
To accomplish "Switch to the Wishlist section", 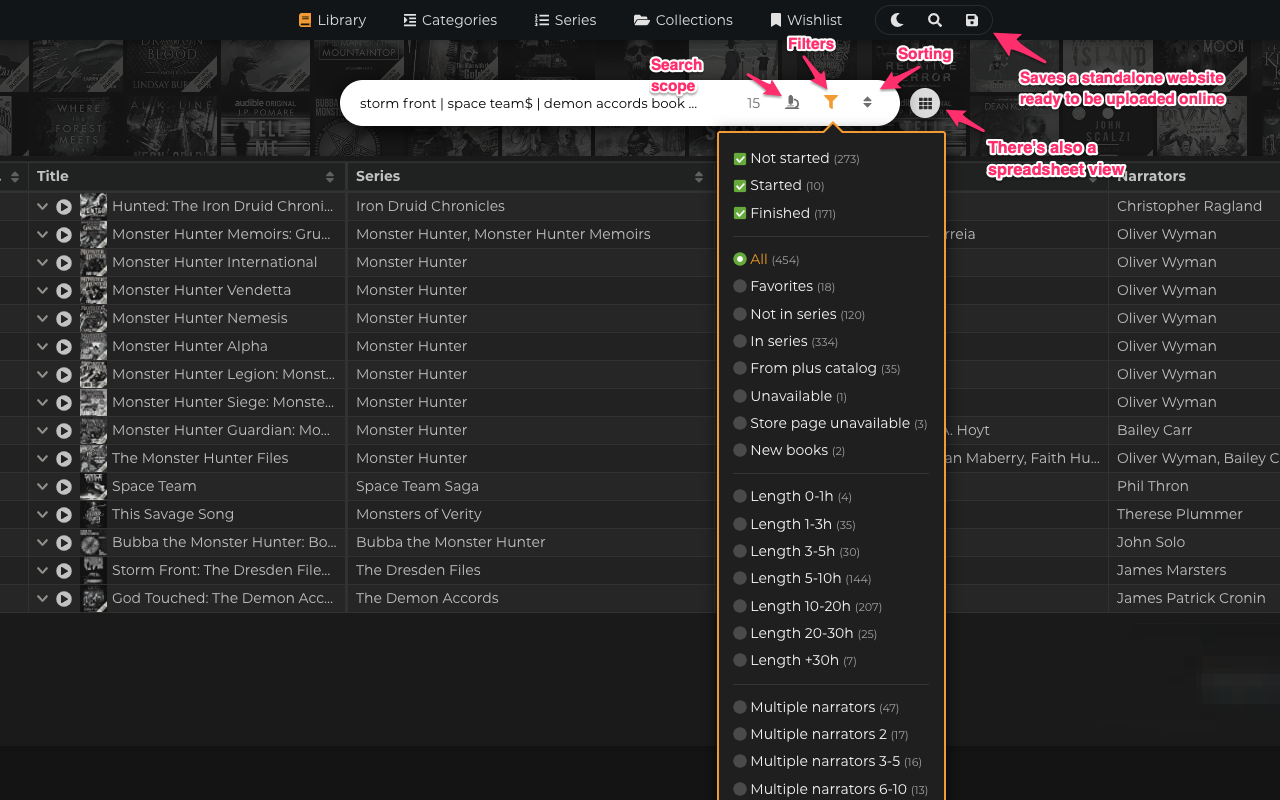I will point(806,19).
